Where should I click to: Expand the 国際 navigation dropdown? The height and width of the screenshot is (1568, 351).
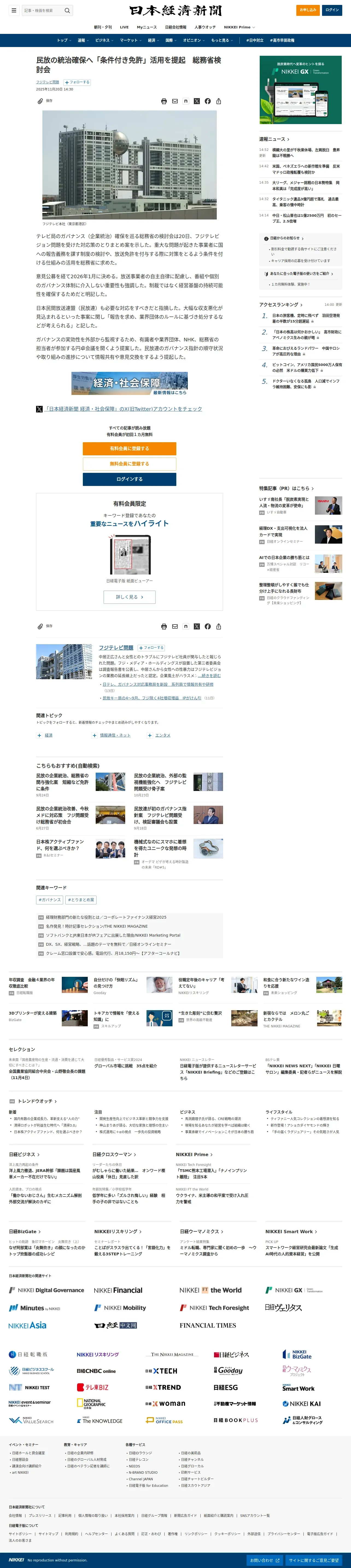coord(171,40)
